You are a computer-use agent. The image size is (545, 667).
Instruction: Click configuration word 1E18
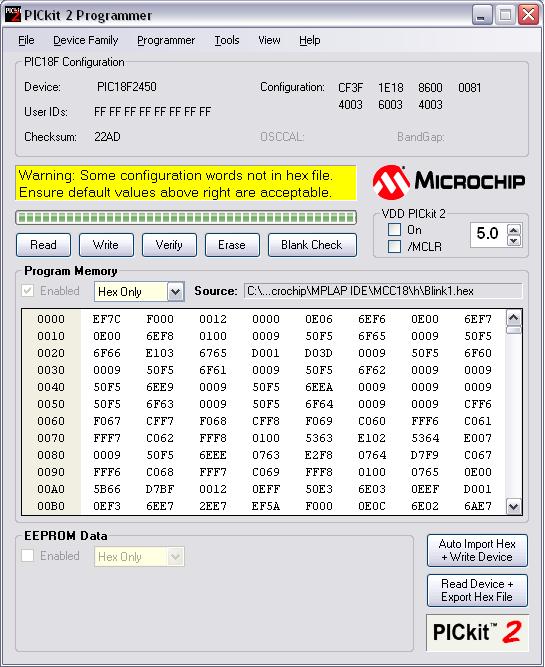pos(391,88)
